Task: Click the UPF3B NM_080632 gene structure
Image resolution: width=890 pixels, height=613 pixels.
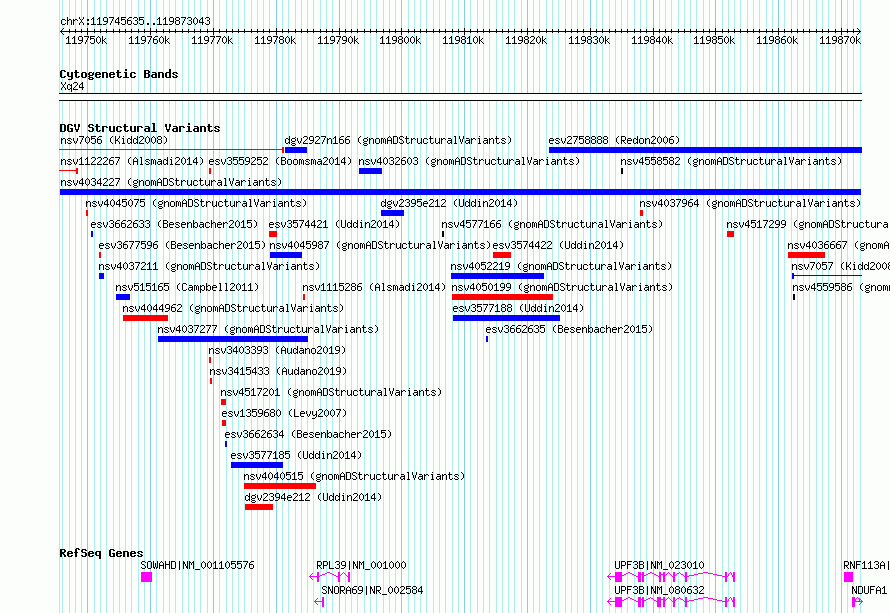Action: pos(671,602)
